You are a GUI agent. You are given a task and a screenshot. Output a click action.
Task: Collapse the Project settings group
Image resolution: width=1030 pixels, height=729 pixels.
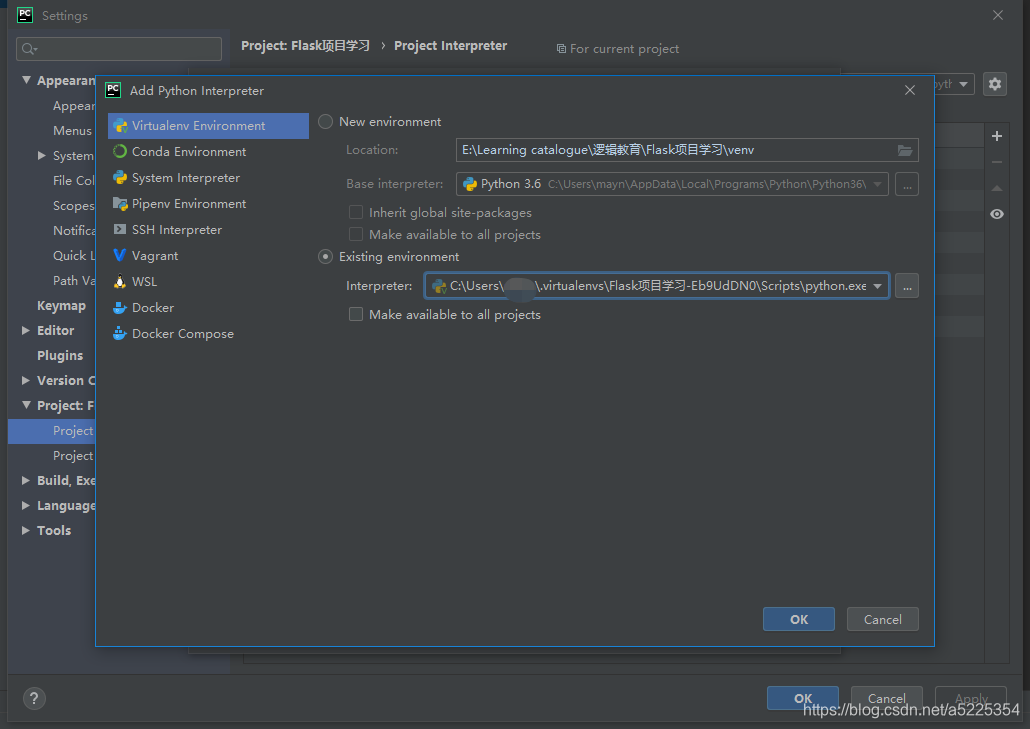[26, 405]
